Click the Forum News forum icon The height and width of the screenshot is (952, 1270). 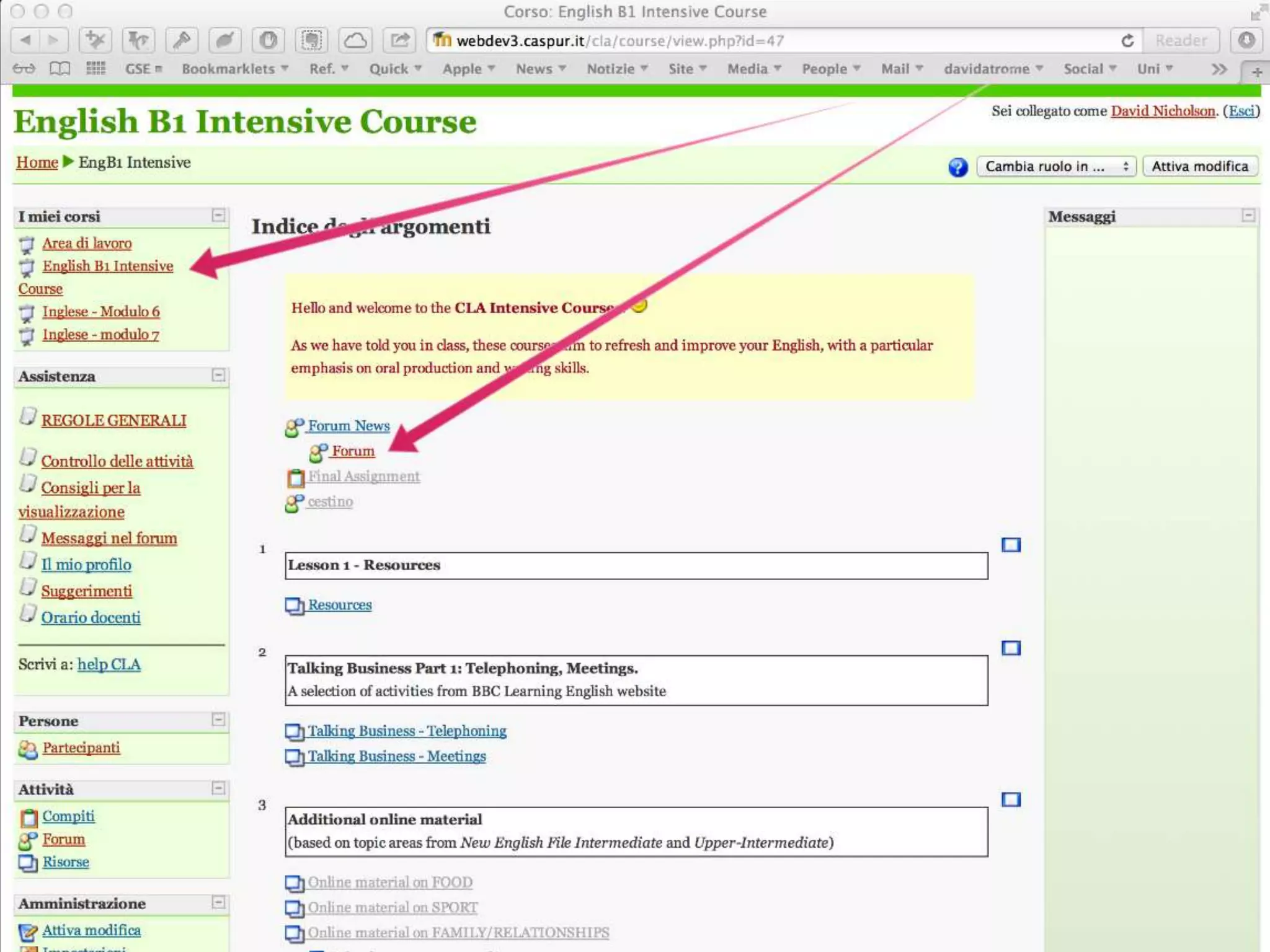294,427
